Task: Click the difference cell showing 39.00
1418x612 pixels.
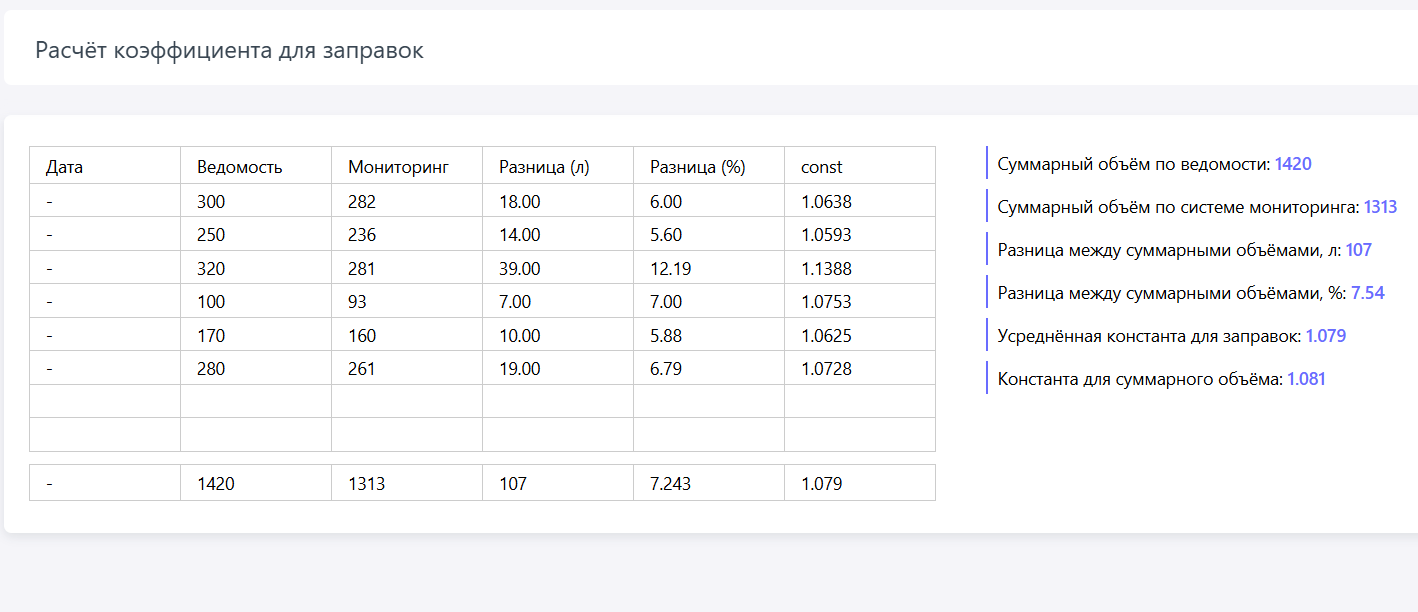Action: [x=557, y=268]
